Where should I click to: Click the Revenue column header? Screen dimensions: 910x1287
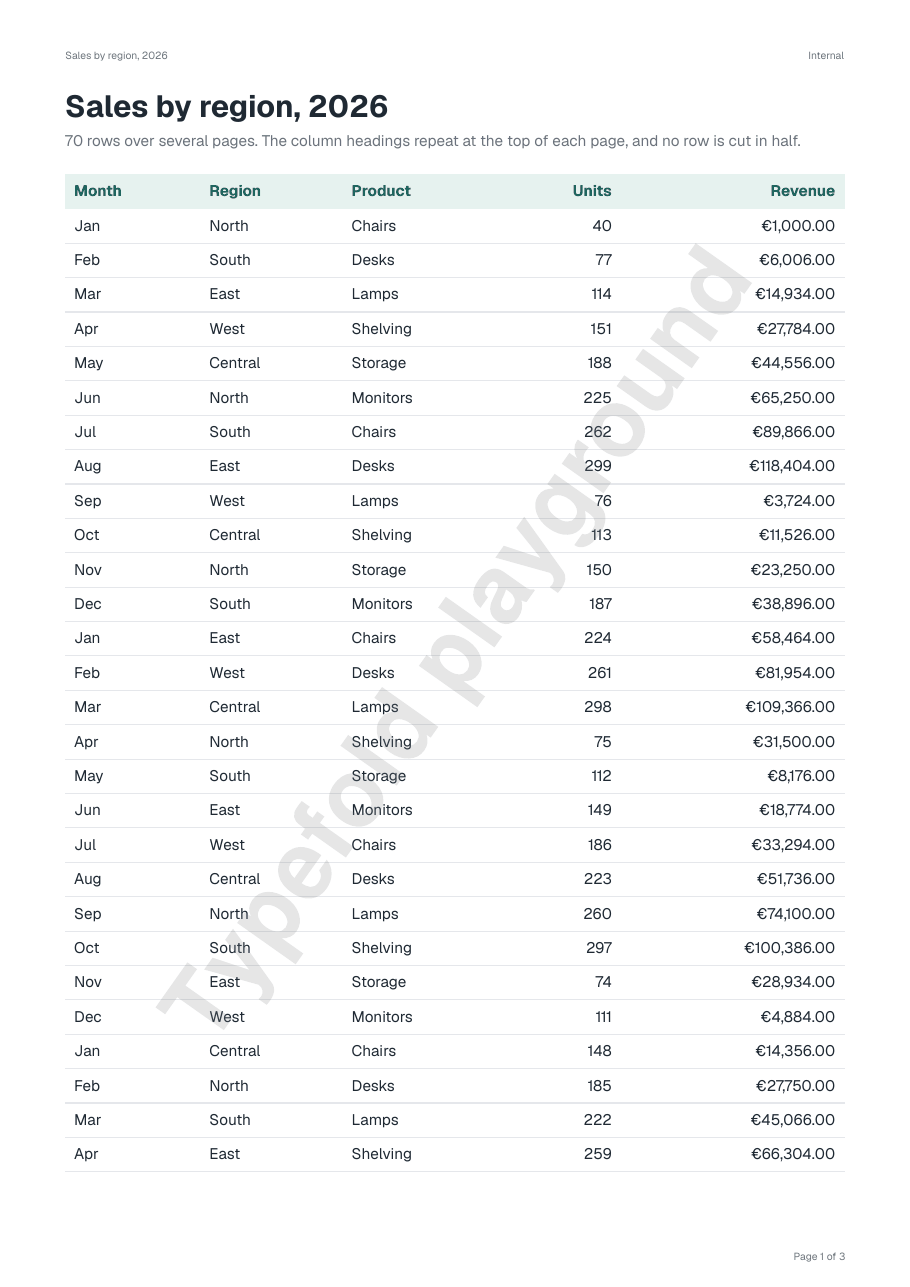click(x=802, y=191)
